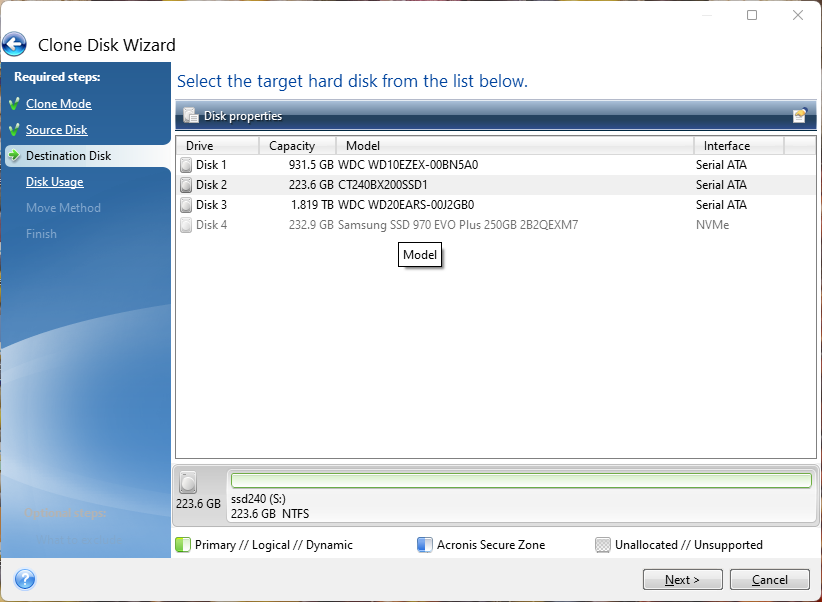Return to the Source Disk step

click(x=57, y=130)
